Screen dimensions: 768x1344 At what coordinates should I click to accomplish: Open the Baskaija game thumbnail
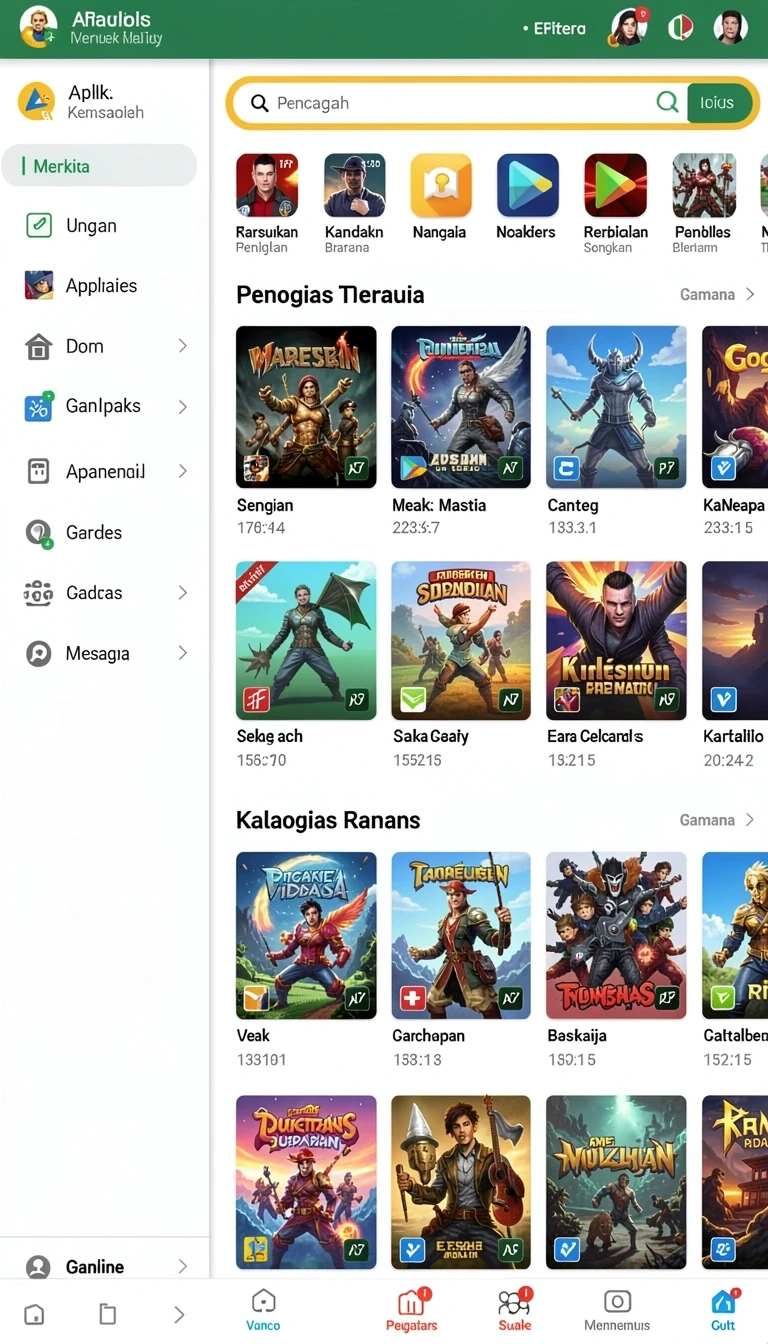[616, 935]
